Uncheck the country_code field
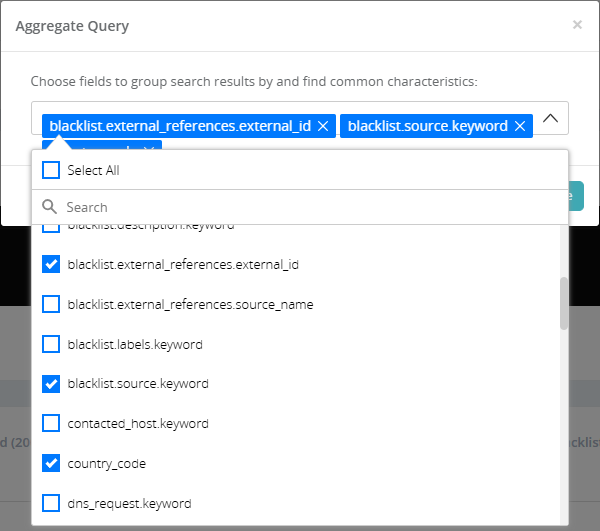 click(51, 463)
